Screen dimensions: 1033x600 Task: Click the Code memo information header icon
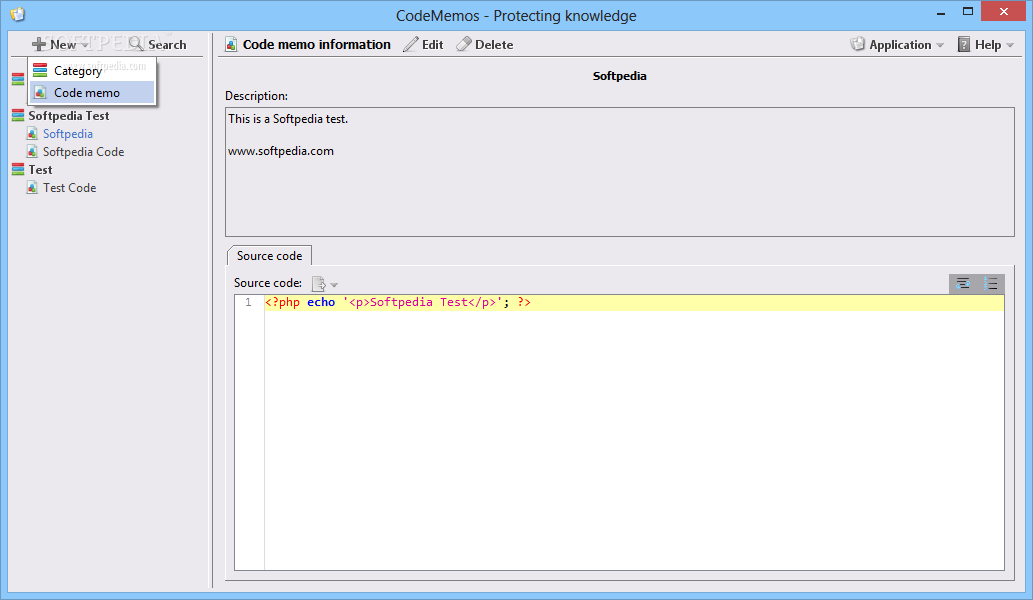coord(231,45)
